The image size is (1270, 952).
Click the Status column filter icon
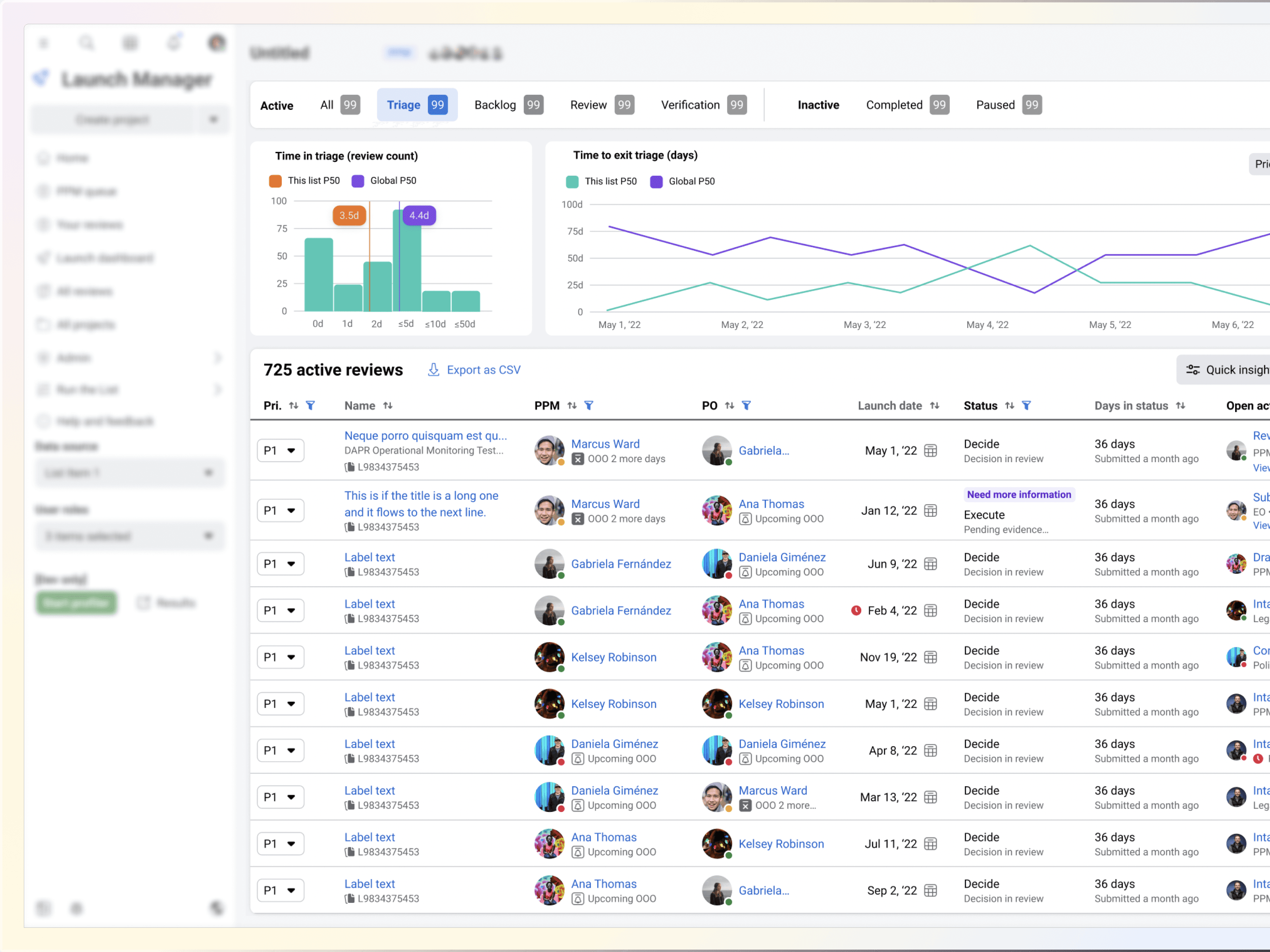(1026, 406)
